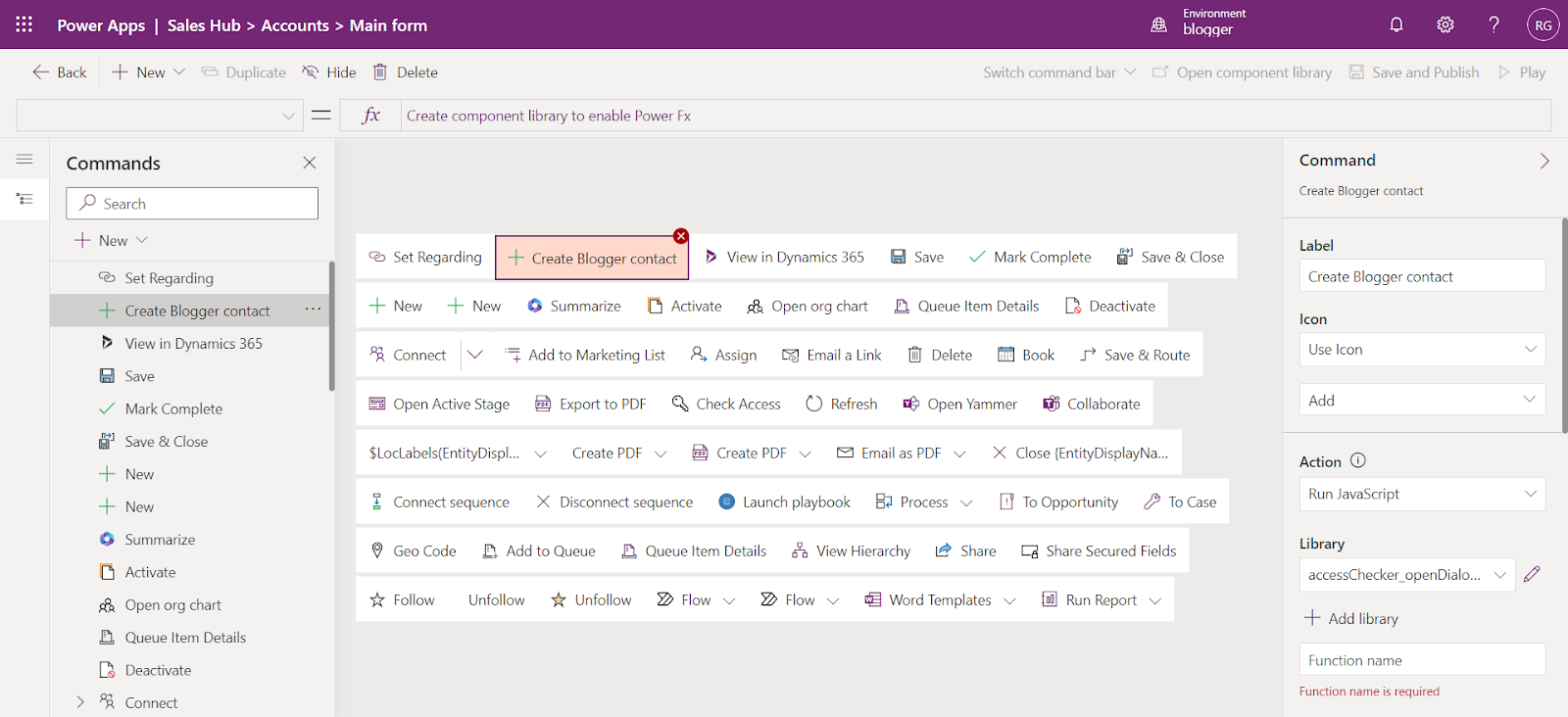Edit library using the pencil icon
Image resolution: width=1568 pixels, height=717 pixels.
click(x=1533, y=574)
